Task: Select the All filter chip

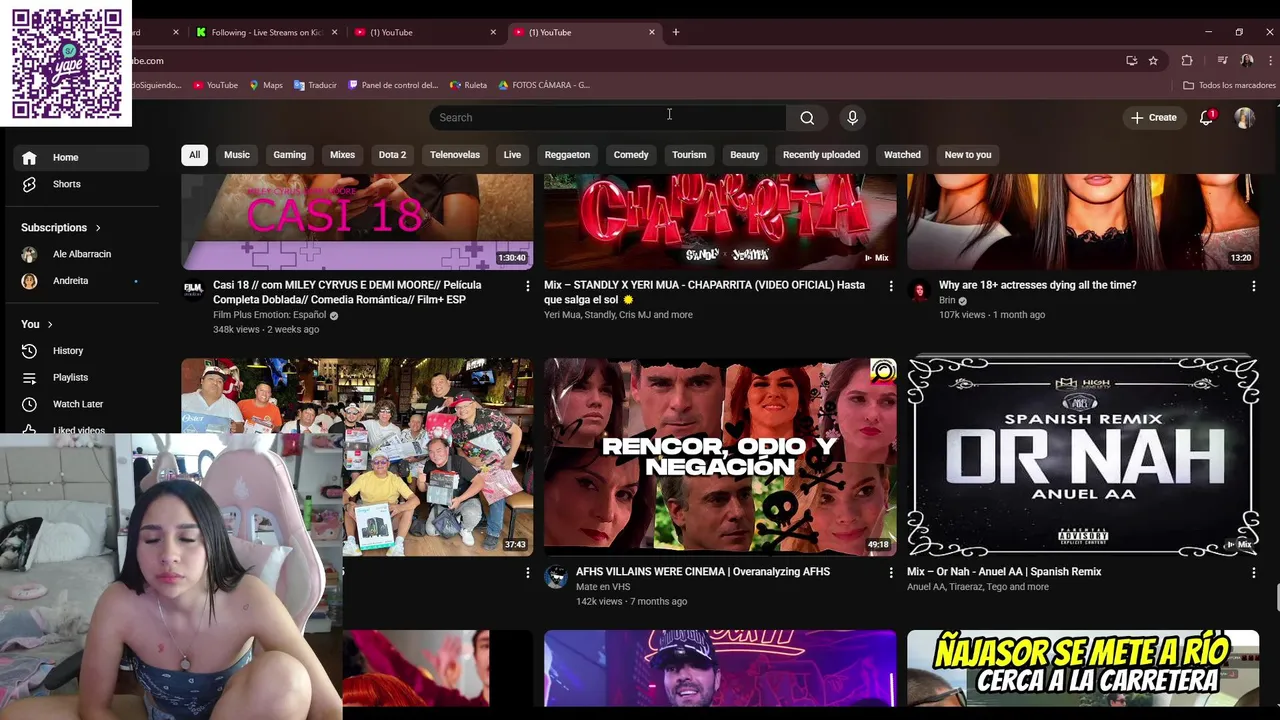Action: point(194,155)
